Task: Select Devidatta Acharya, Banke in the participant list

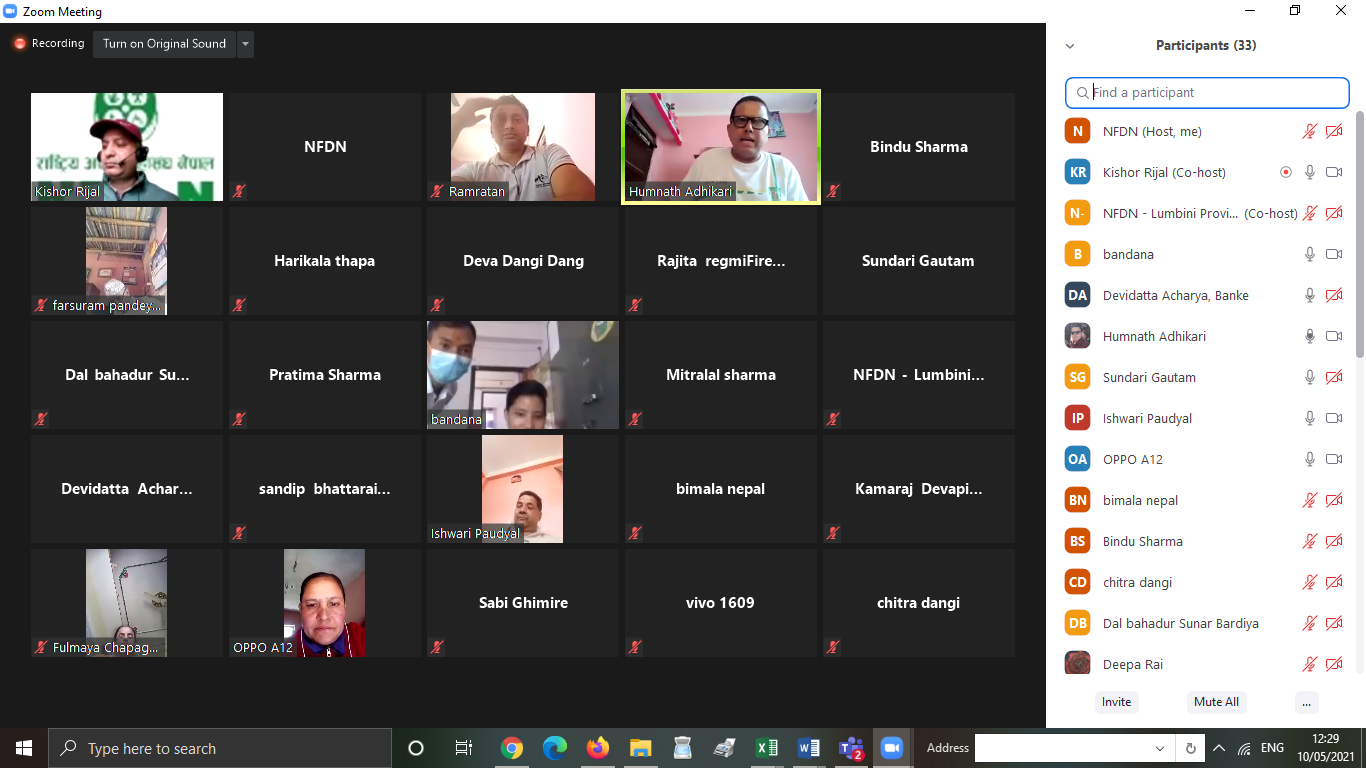Action: point(1175,296)
